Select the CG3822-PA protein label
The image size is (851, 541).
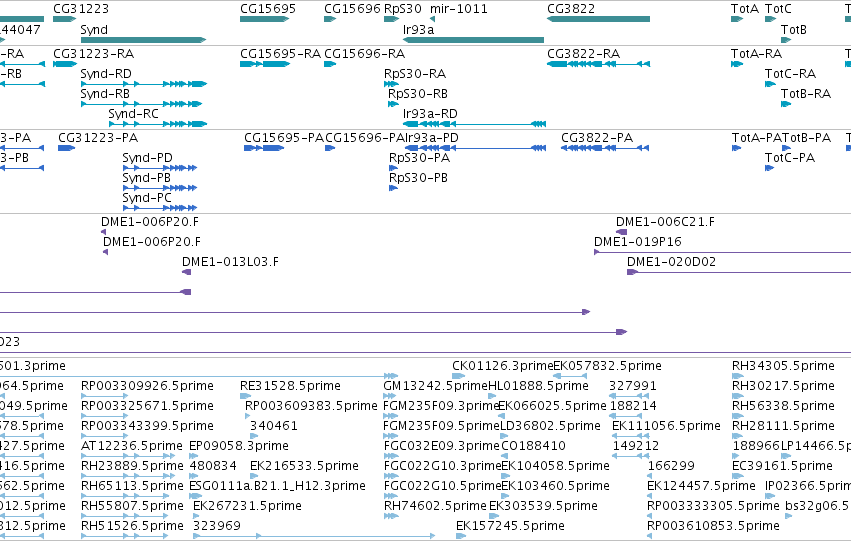tap(597, 138)
